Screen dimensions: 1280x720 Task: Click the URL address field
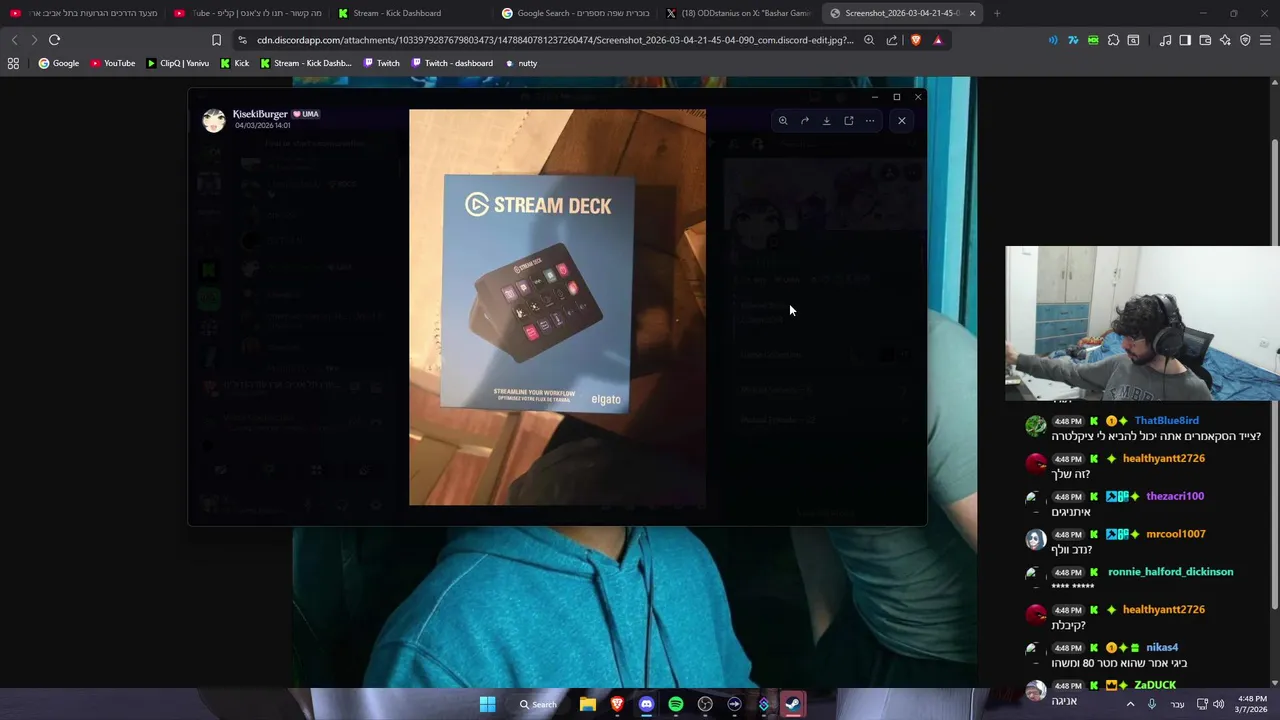pos(555,40)
